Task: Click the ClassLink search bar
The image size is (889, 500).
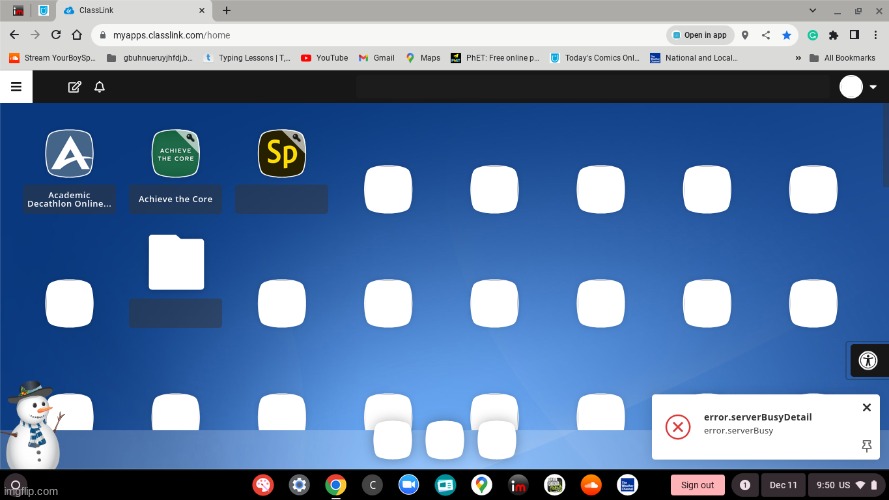Action: 592,87
